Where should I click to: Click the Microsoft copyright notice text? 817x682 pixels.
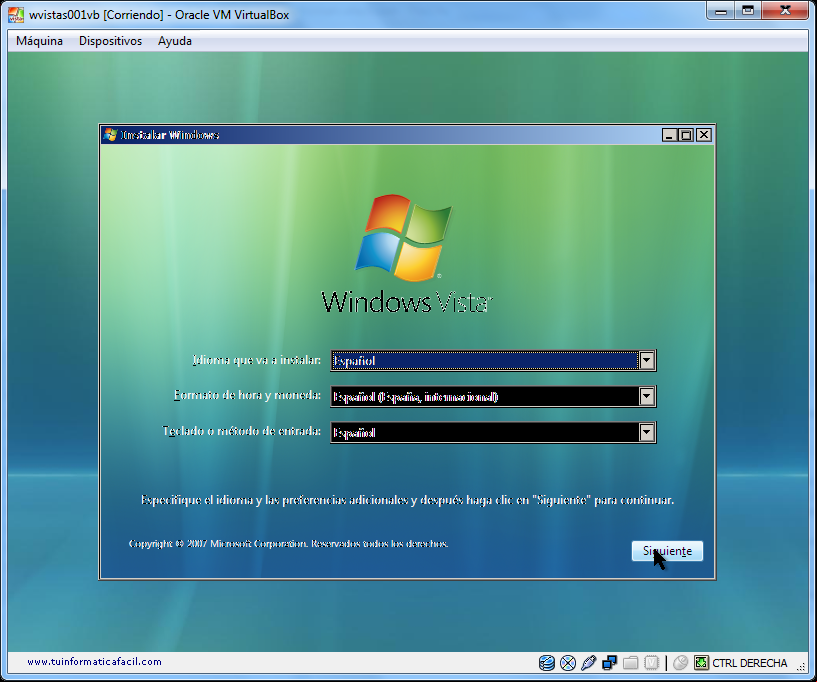coord(288,543)
